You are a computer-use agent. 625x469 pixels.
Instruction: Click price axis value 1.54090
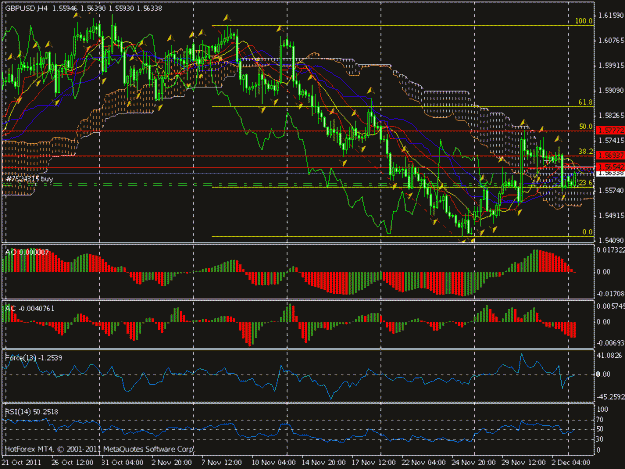pyautogui.click(x=610, y=240)
